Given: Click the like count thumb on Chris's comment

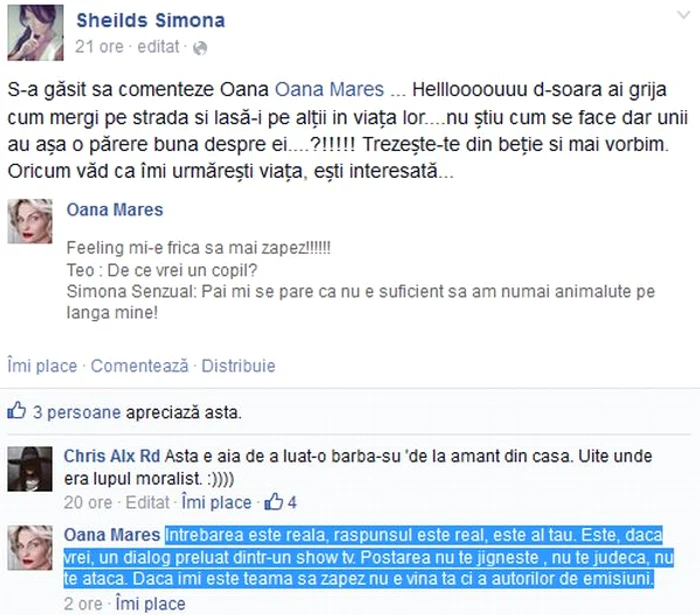Looking at the screenshot, I should tap(274, 502).
